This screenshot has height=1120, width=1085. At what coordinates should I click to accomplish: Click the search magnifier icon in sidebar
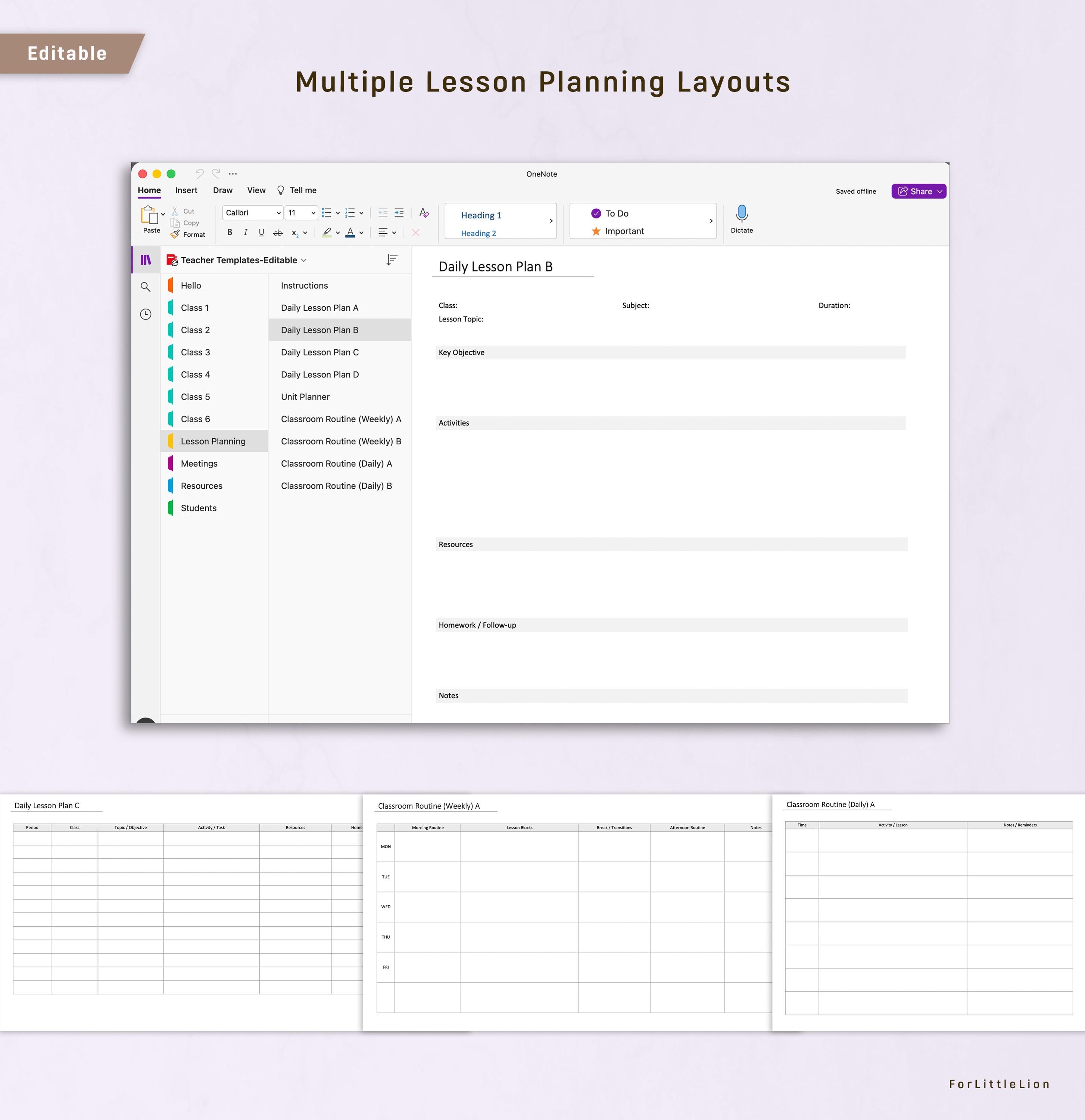(146, 287)
